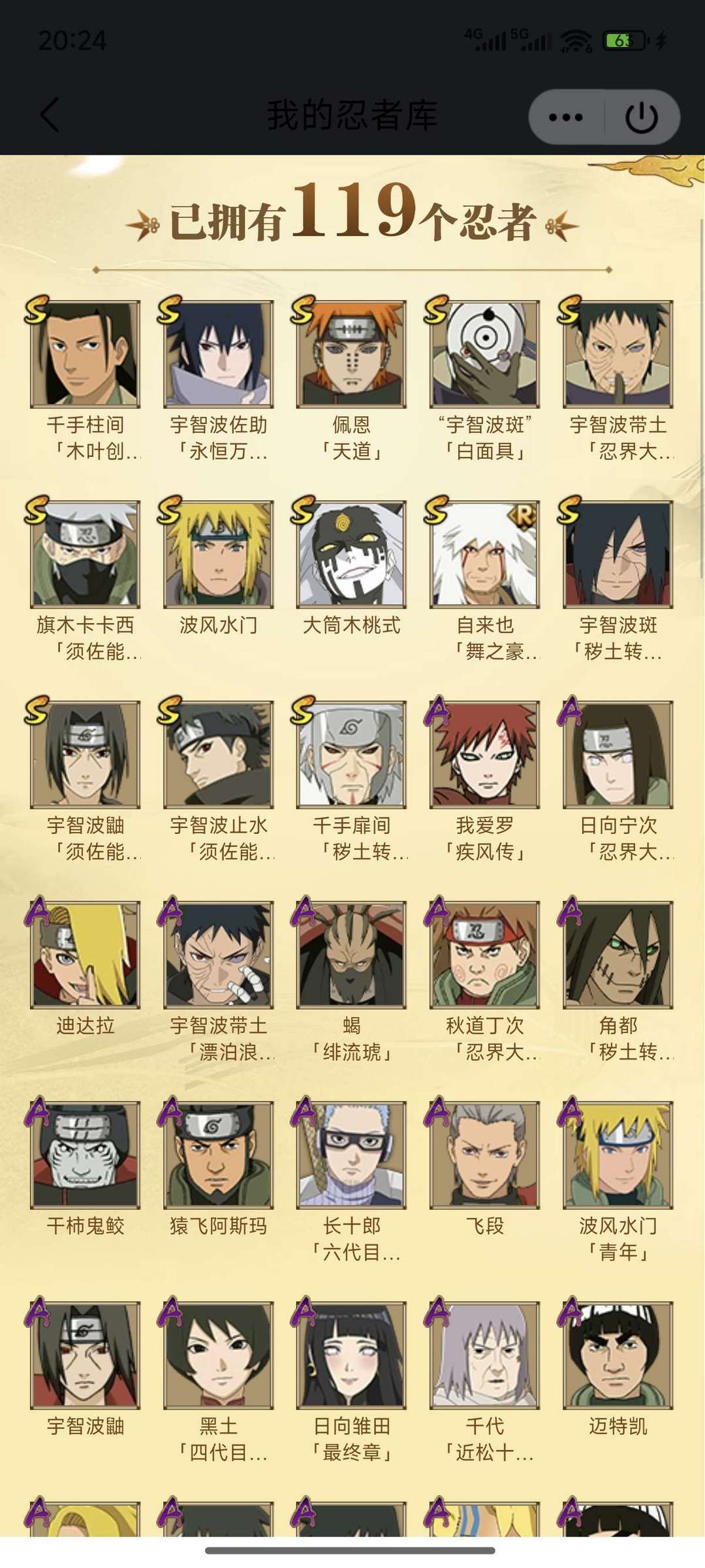Image resolution: width=705 pixels, height=1568 pixels.
Task: Tap the 我爱罗「疾风传」 portrait
Action: click(x=485, y=755)
